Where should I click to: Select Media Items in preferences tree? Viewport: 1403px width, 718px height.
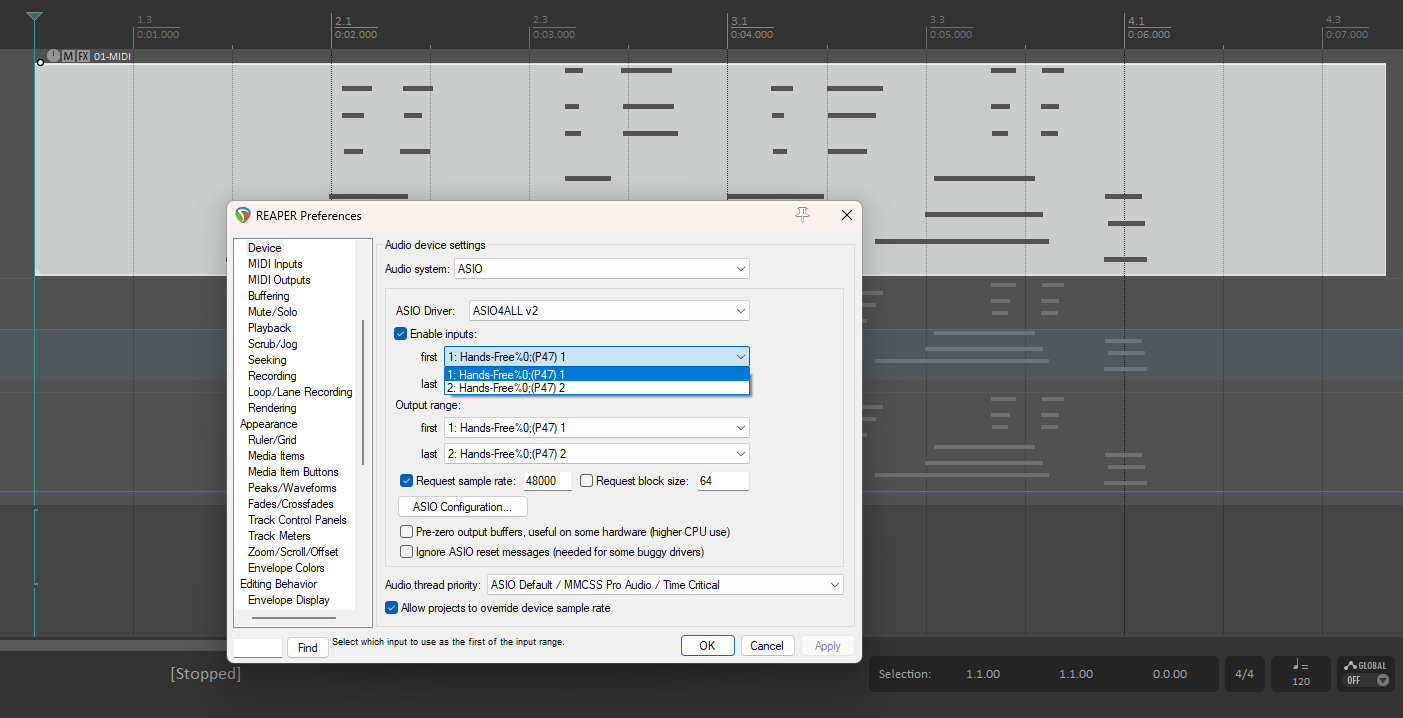tap(276, 456)
